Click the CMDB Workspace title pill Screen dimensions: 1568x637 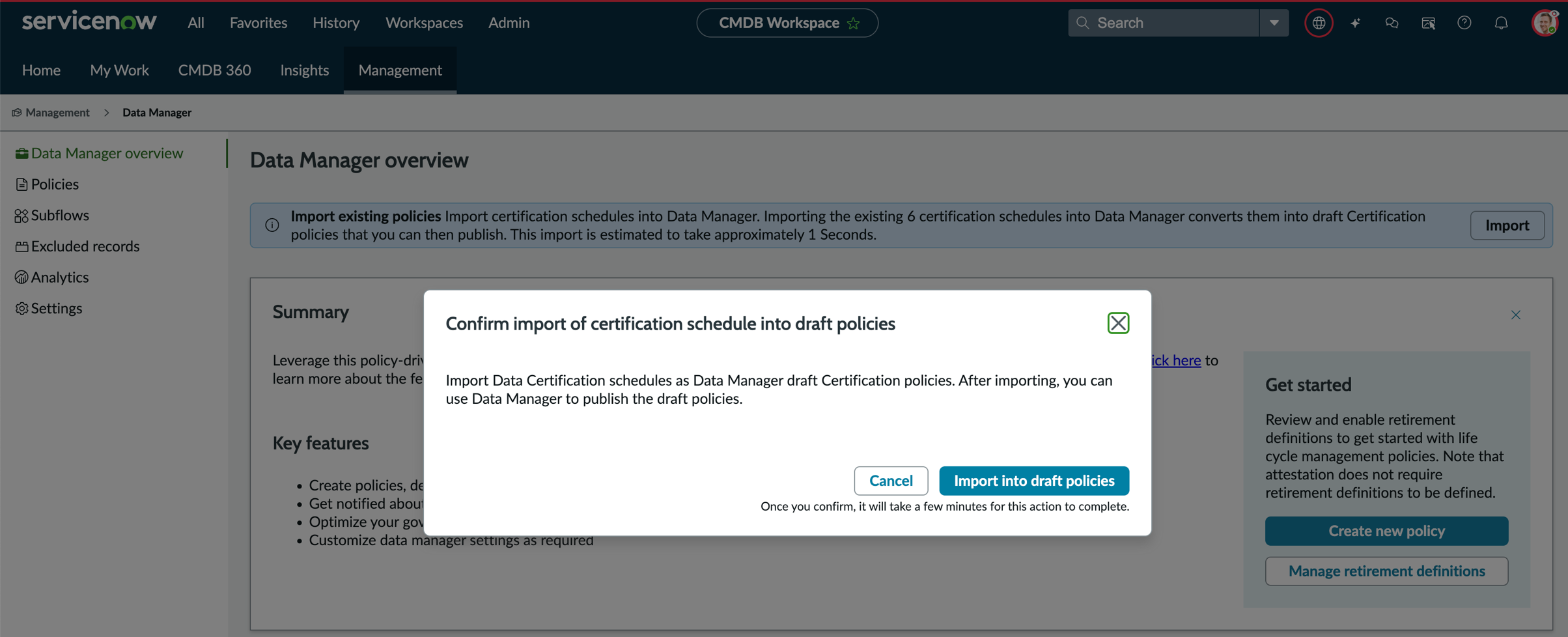tap(787, 23)
